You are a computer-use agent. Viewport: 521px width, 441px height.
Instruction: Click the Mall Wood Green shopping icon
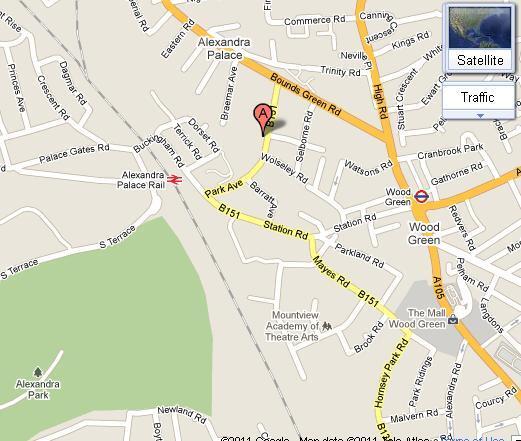tap(453, 320)
